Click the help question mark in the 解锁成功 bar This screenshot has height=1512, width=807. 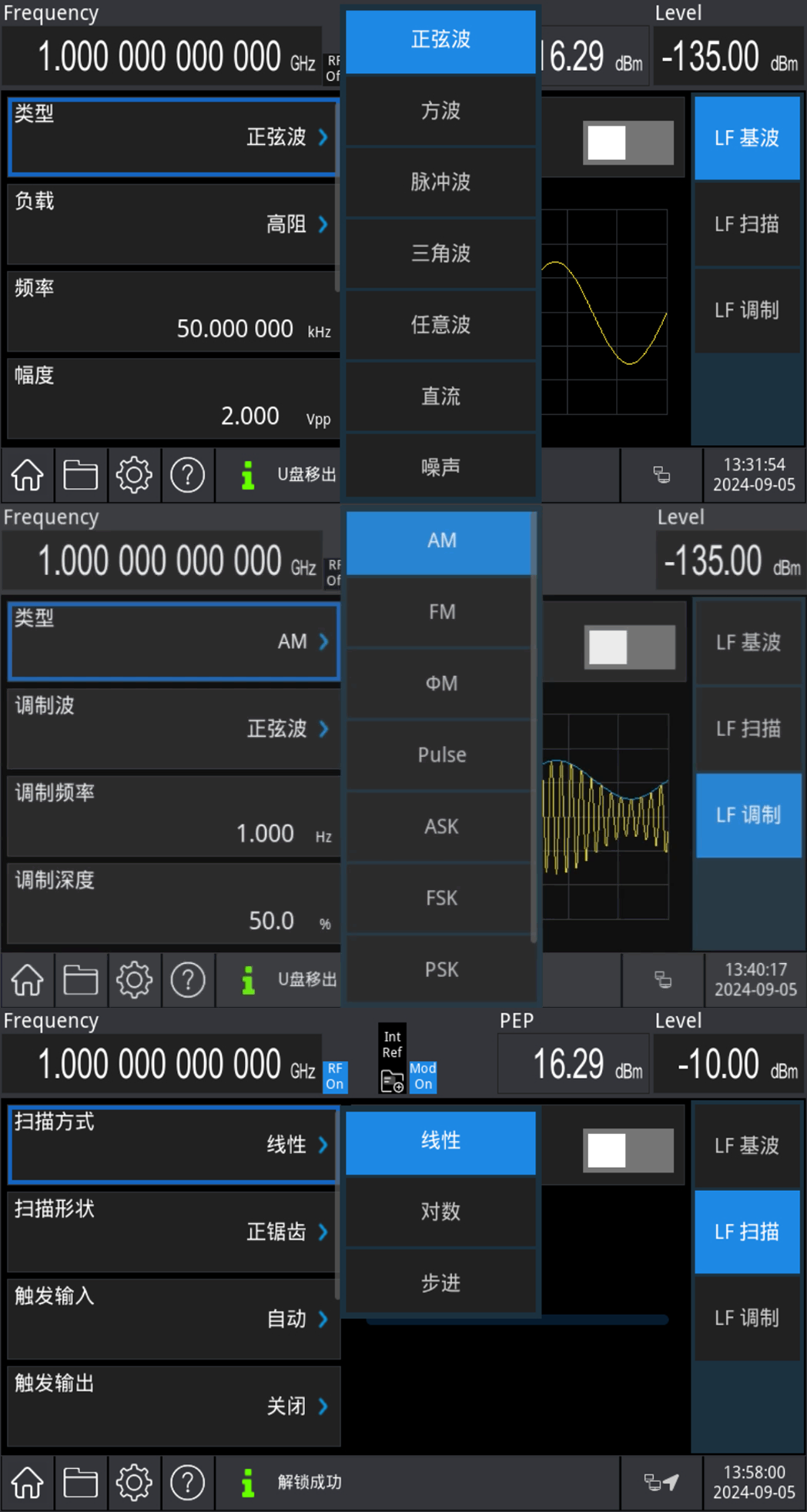click(188, 1482)
